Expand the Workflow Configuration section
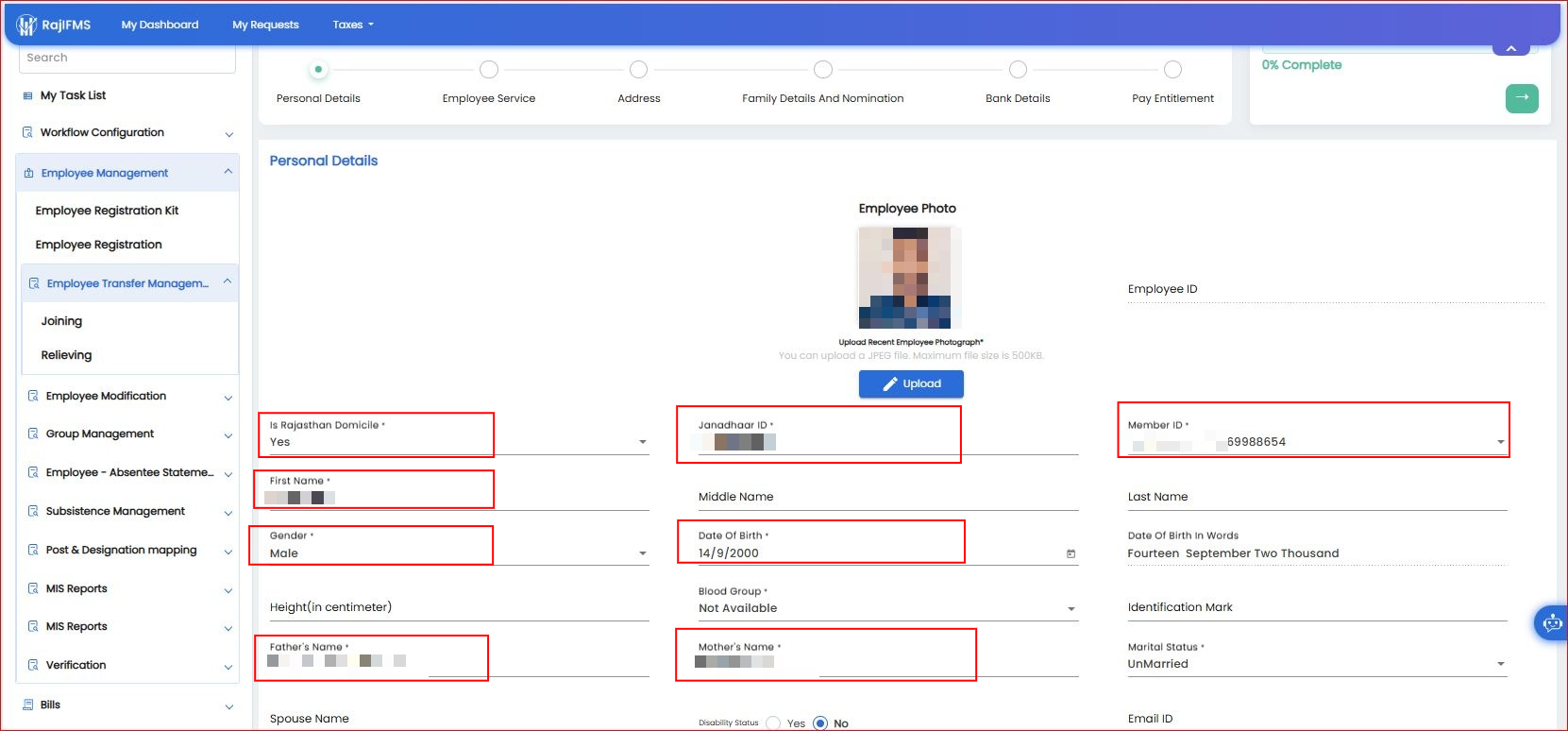 [228, 134]
